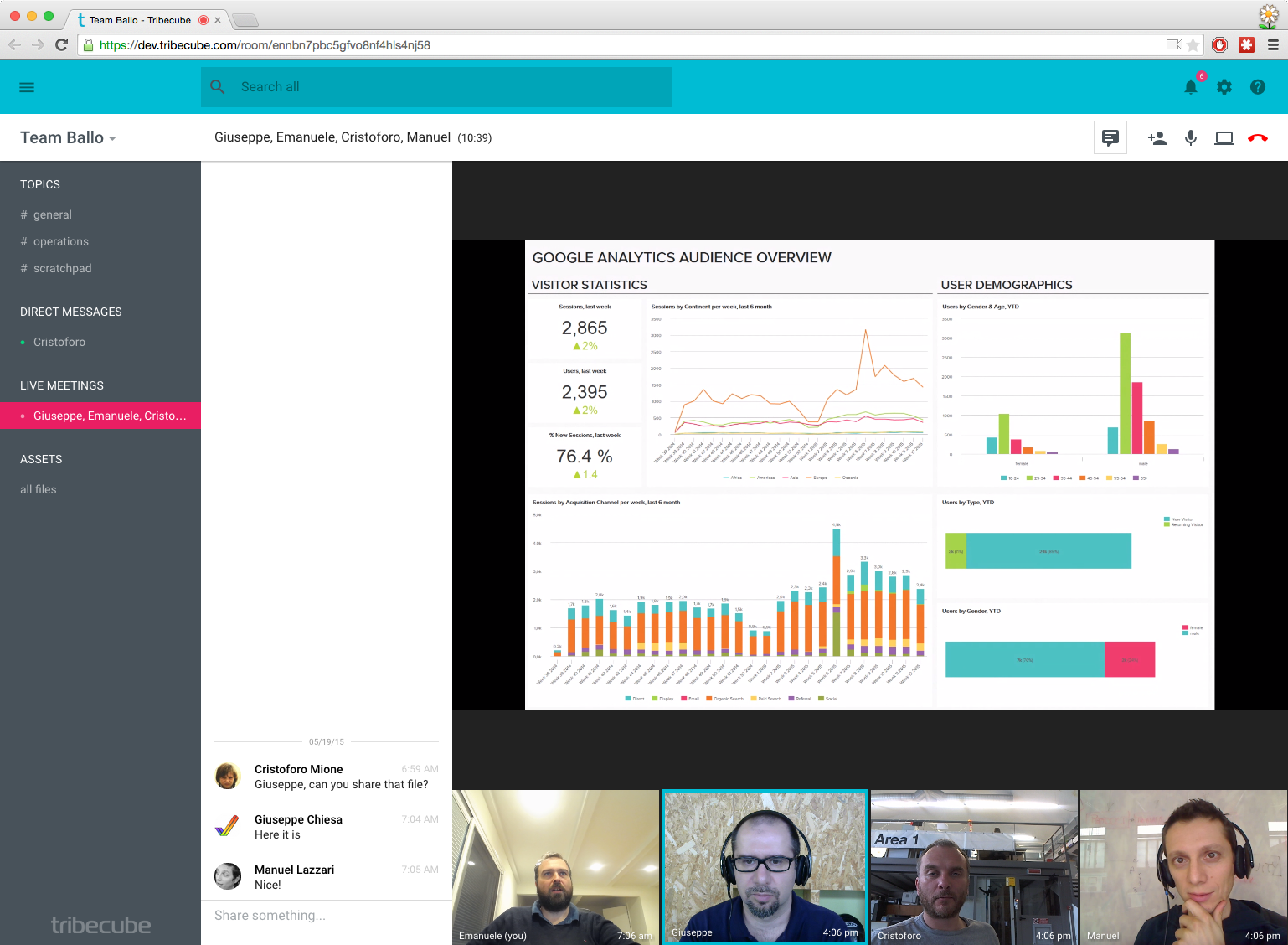Click the "Here it is" message
The height and width of the screenshot is (945, 1288).
pyautogui.click(x=277, y=834)
